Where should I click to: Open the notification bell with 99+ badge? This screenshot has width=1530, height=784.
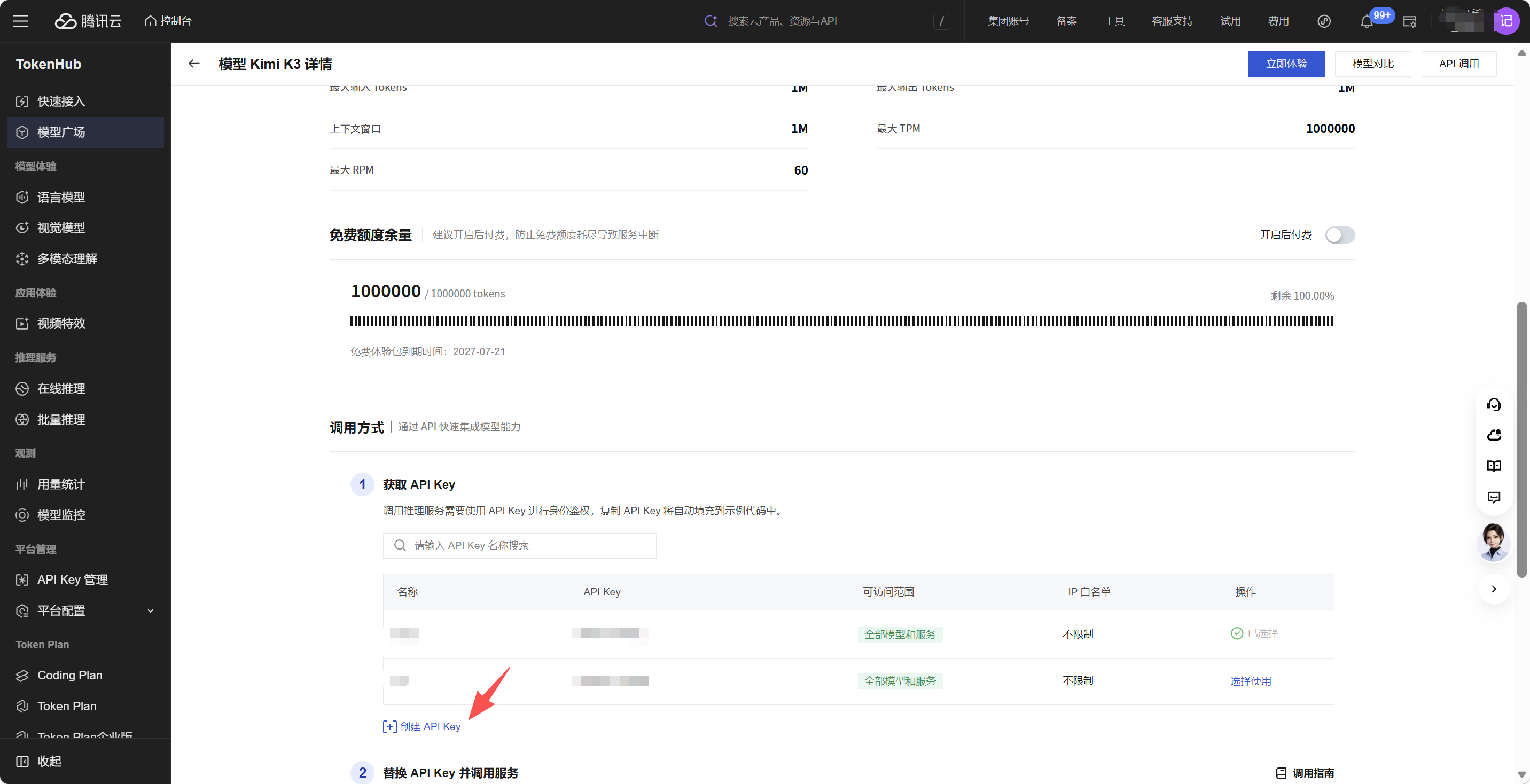pos(1367,21)
